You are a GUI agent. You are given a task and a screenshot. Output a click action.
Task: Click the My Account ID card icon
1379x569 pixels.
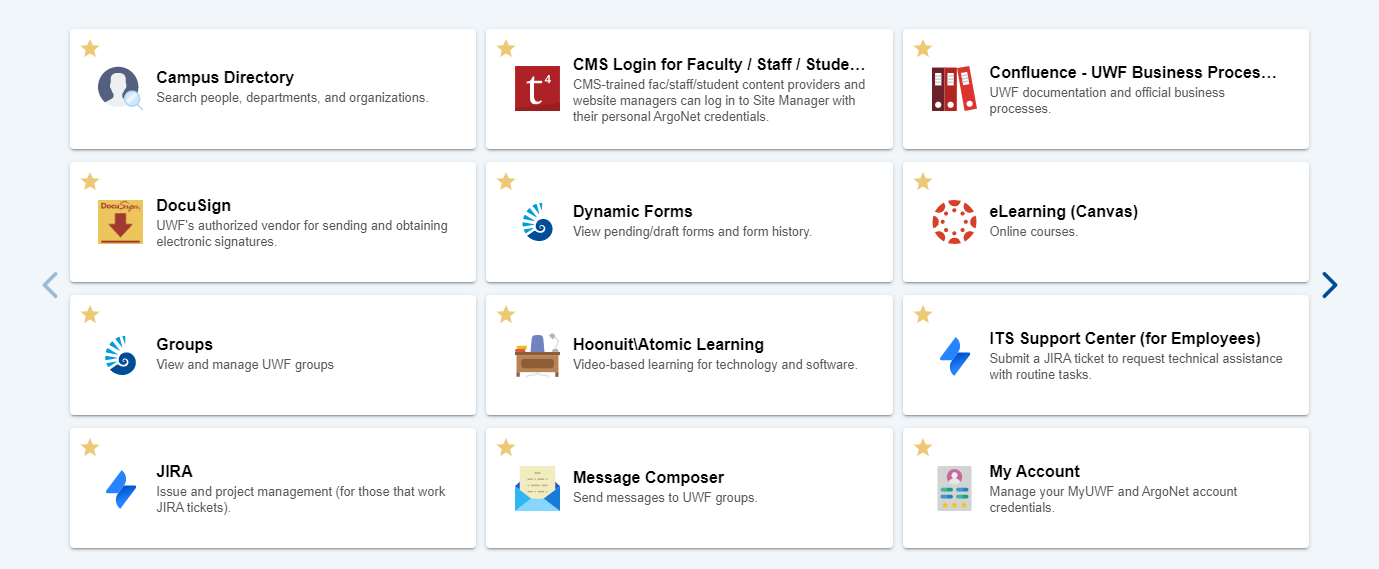coord(953,488)
